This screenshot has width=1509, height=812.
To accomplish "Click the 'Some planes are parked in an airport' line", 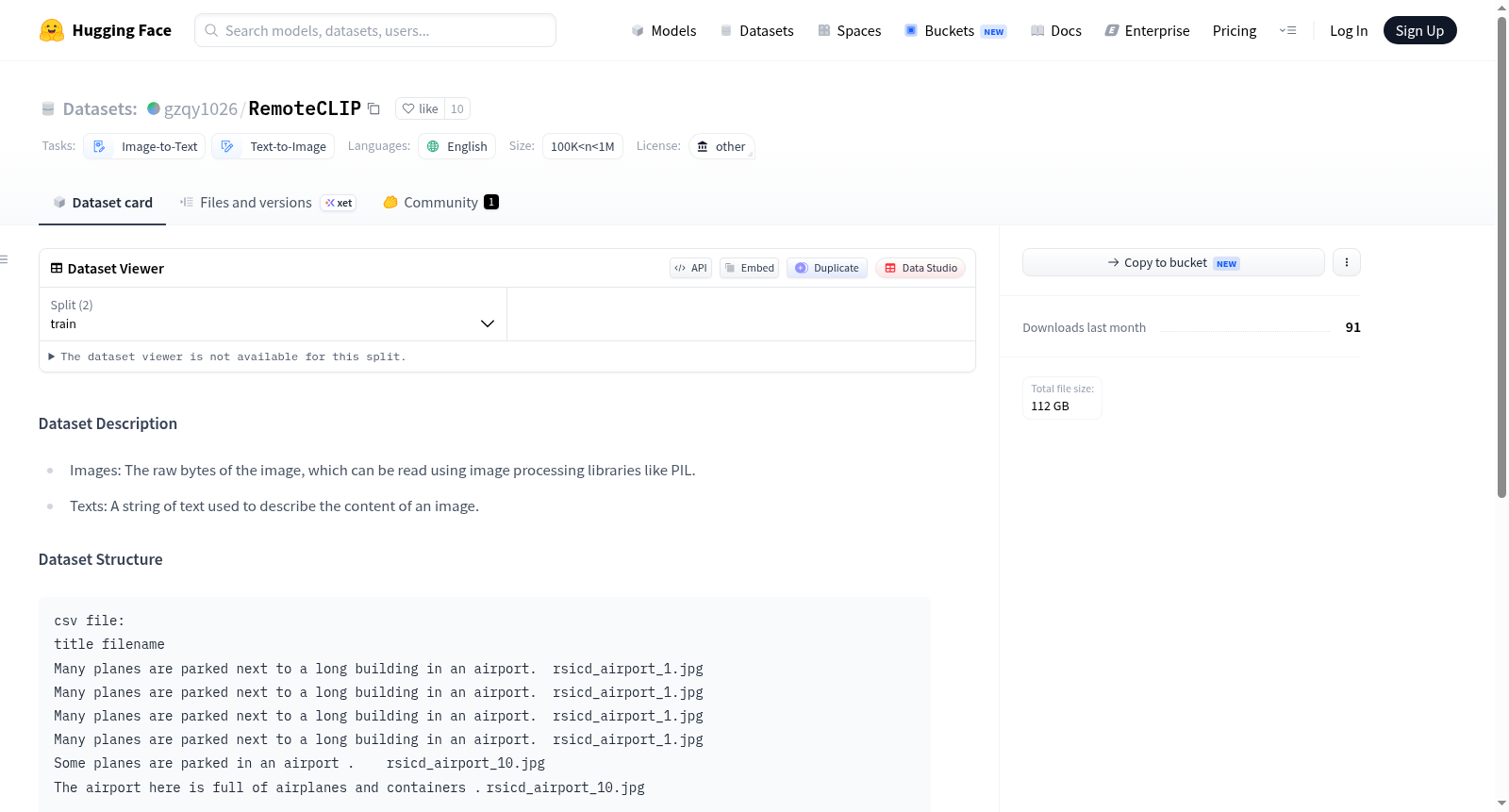I will (299, 763).
